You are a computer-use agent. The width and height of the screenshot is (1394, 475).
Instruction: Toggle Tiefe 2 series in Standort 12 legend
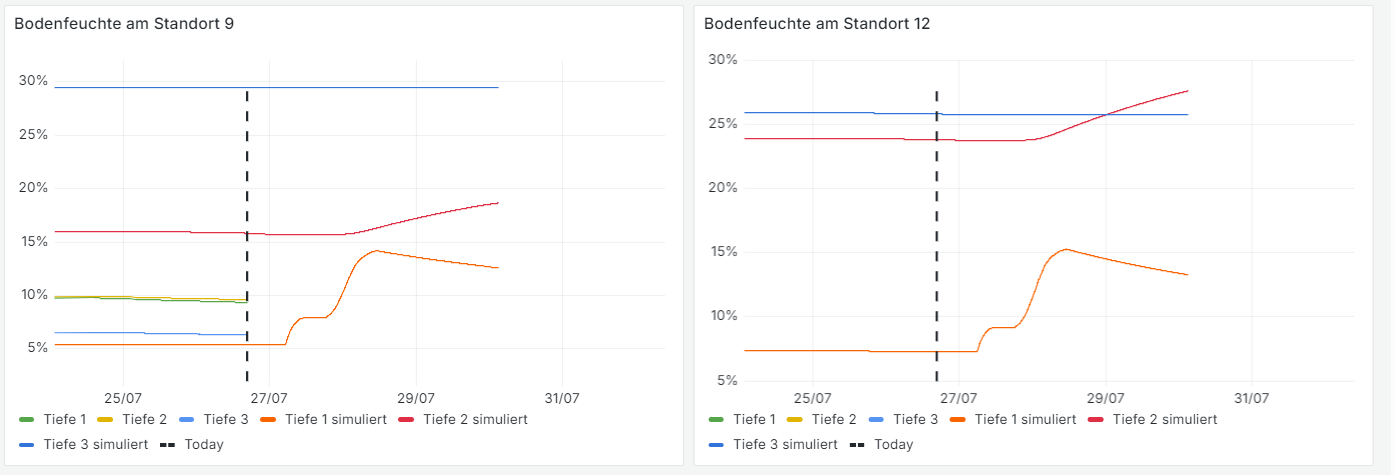point(834,420)
